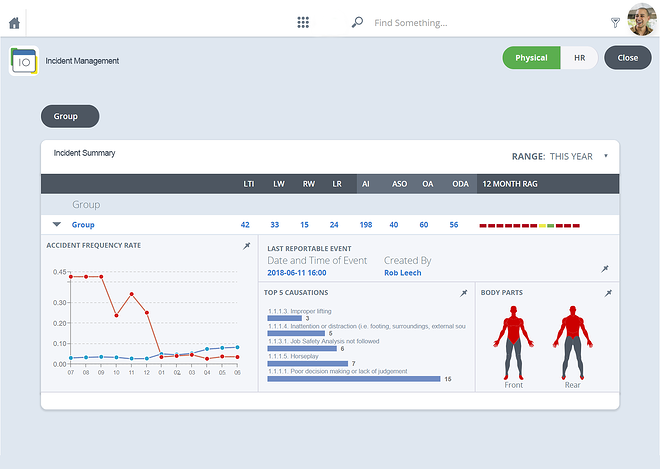Open the Rob Leech creator link
This screenshot has height=469, width=660.
402,273
